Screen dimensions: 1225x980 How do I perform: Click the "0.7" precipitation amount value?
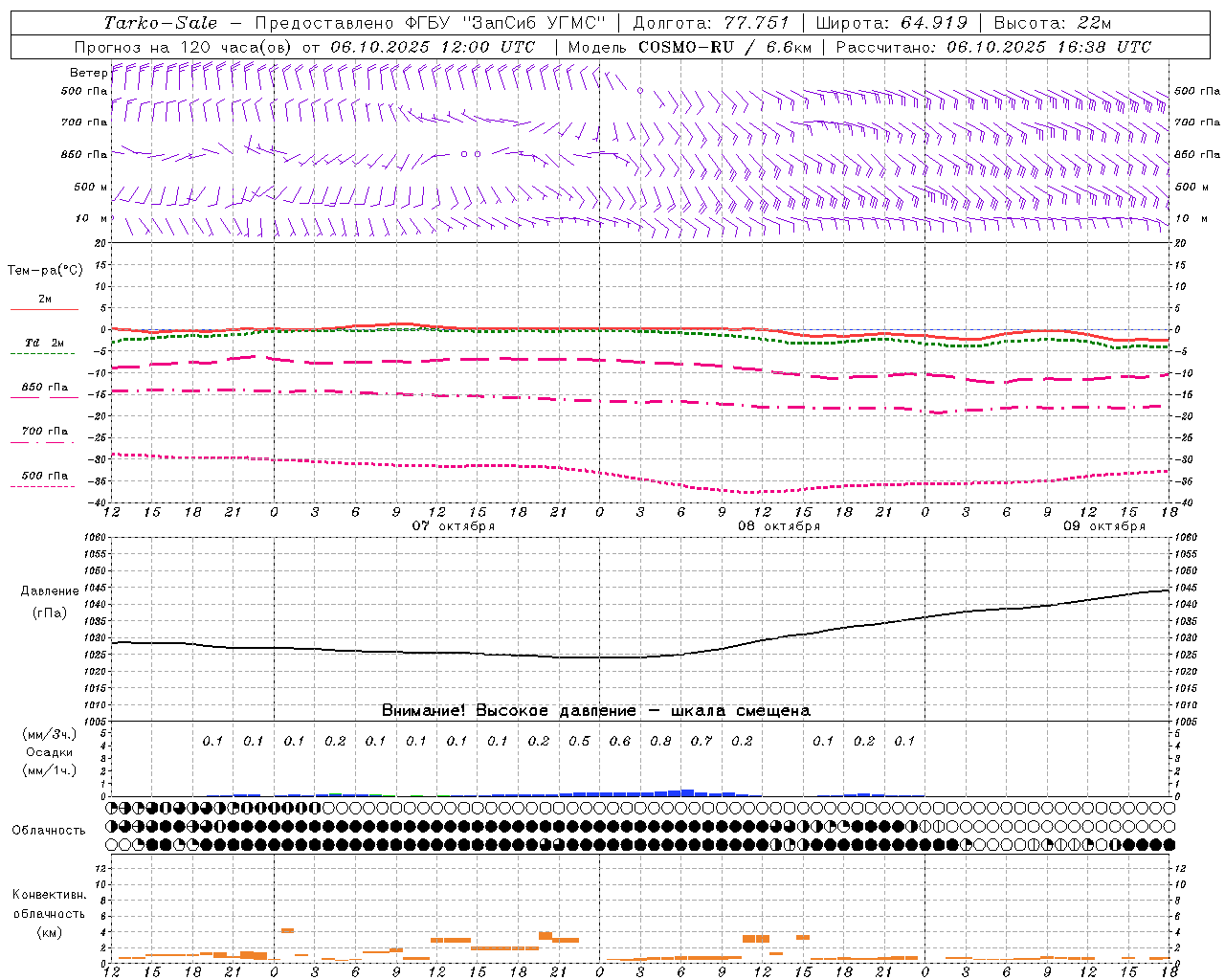pos(702,741)
